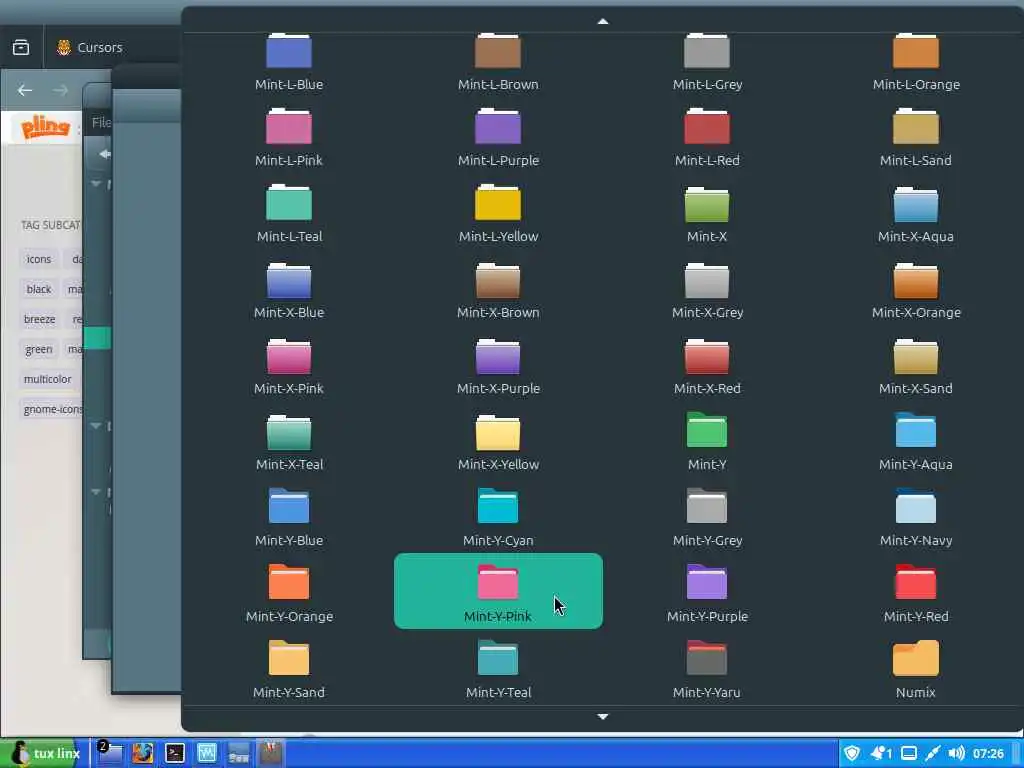Image resolution: width=1024 pixels, height=768 pixels.
Task: Open the Pling logo link
Action: (x=45, y=127)
